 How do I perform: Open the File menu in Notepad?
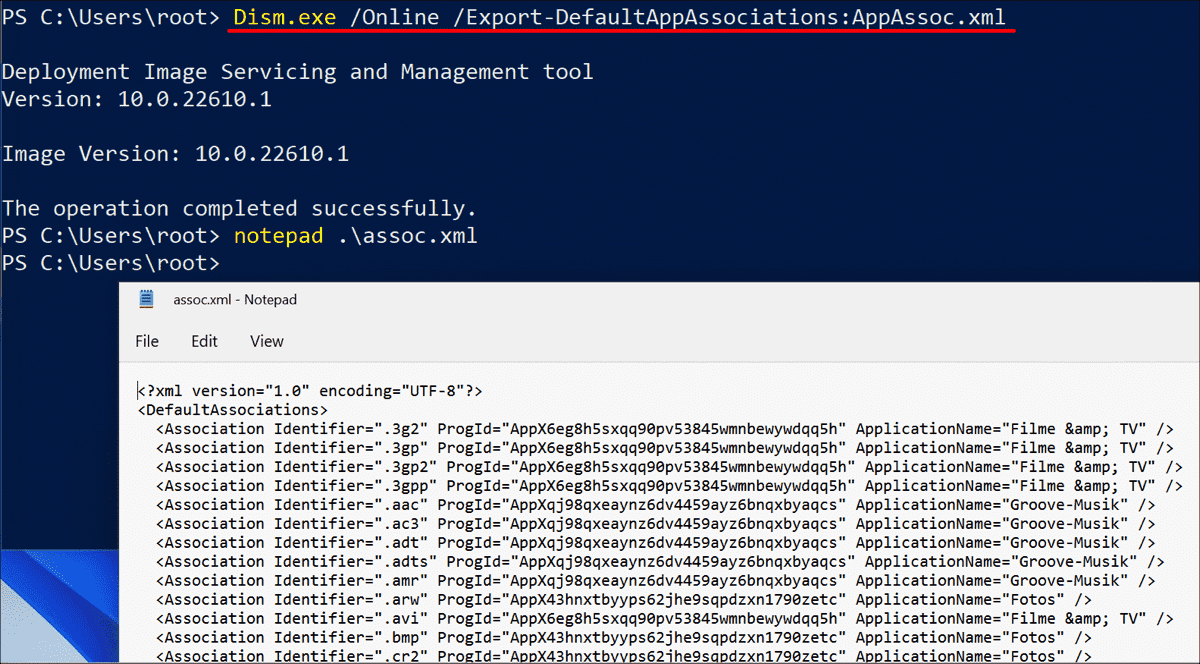click(147, 341)
